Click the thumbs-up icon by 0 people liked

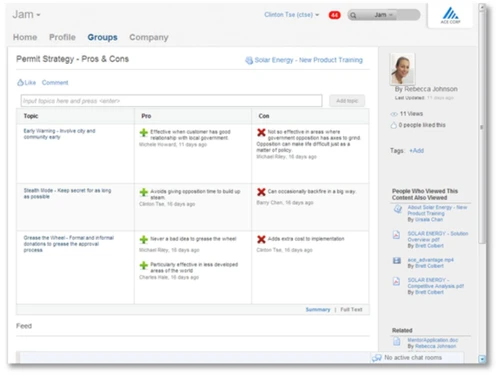[394, 125]
